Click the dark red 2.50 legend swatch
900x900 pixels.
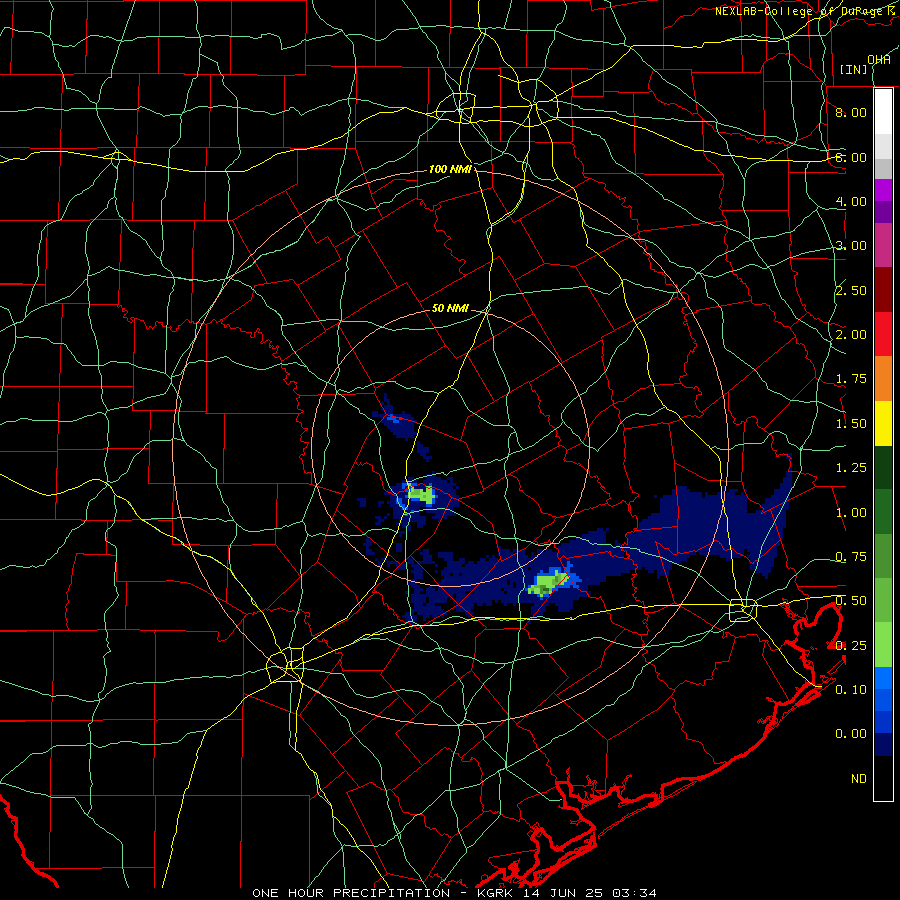(883, 290)
